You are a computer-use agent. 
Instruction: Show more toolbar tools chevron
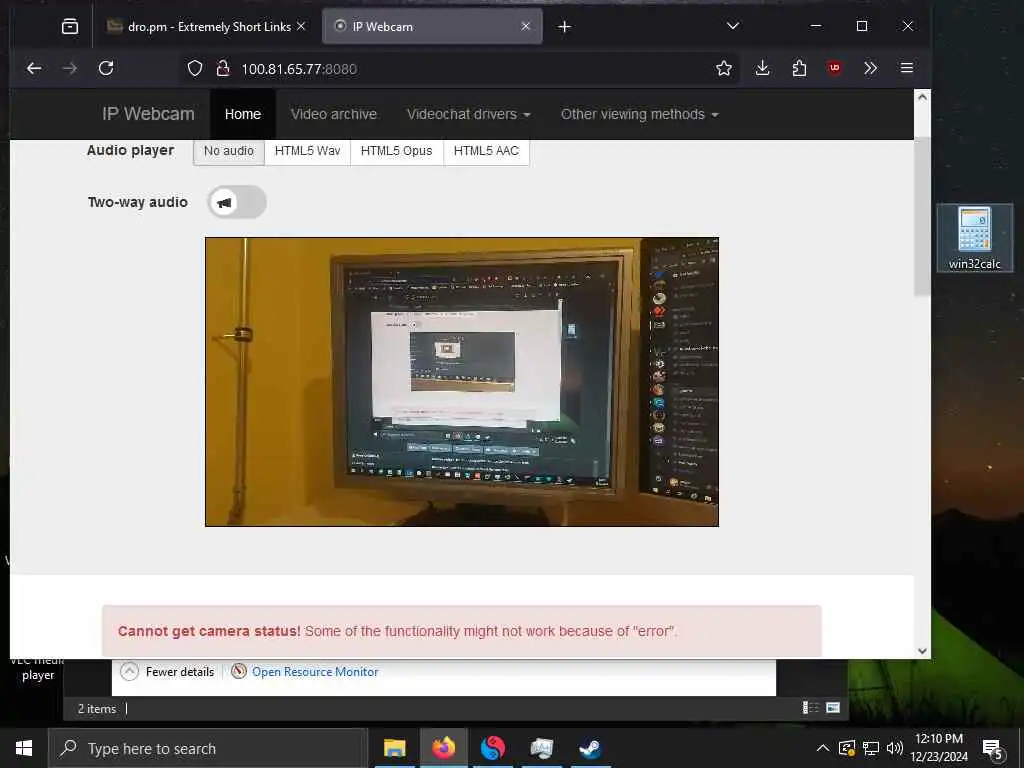coord(871,68)
